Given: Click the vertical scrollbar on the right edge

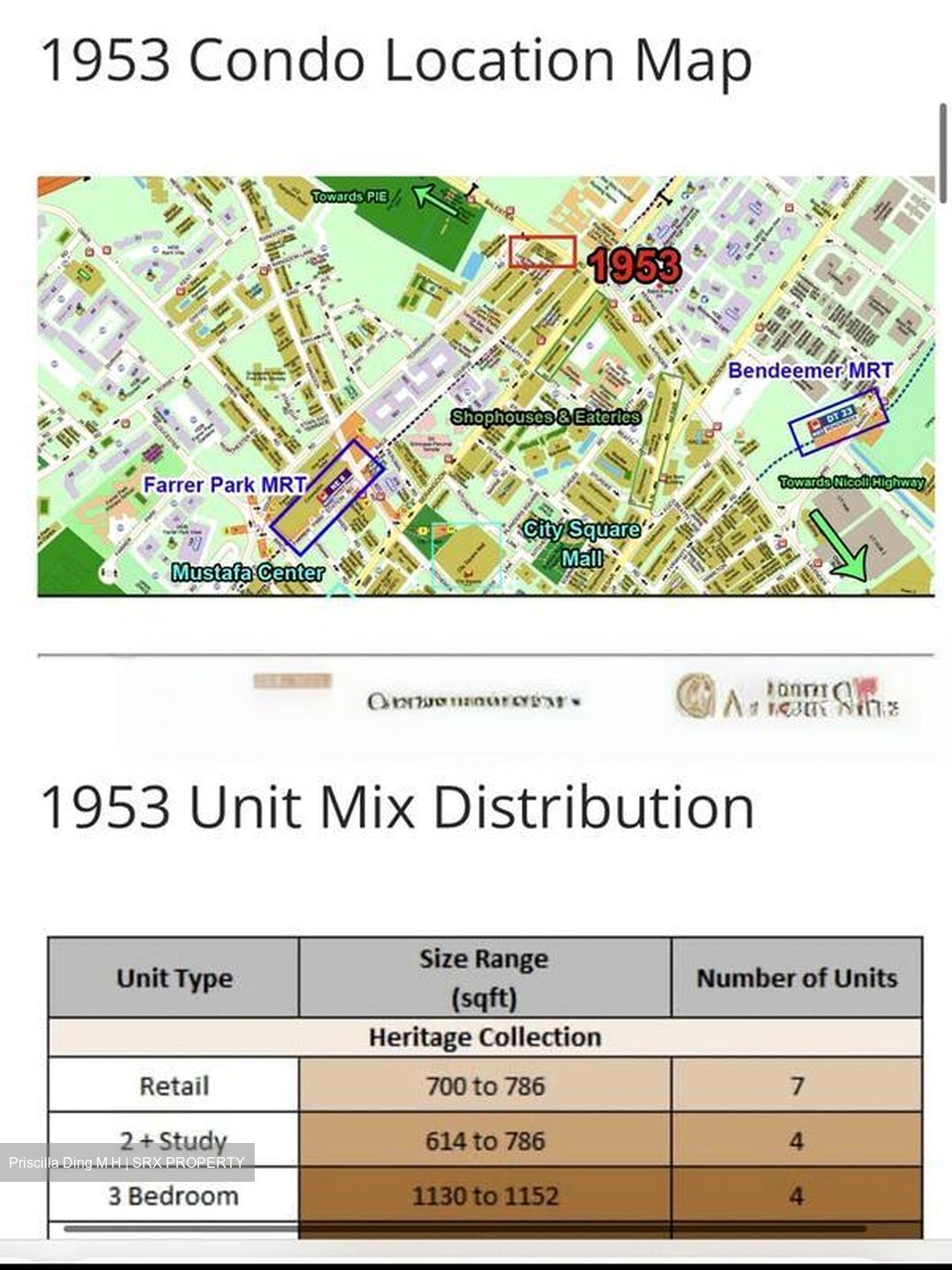Looking at the screenshot, I should (942, 154).
